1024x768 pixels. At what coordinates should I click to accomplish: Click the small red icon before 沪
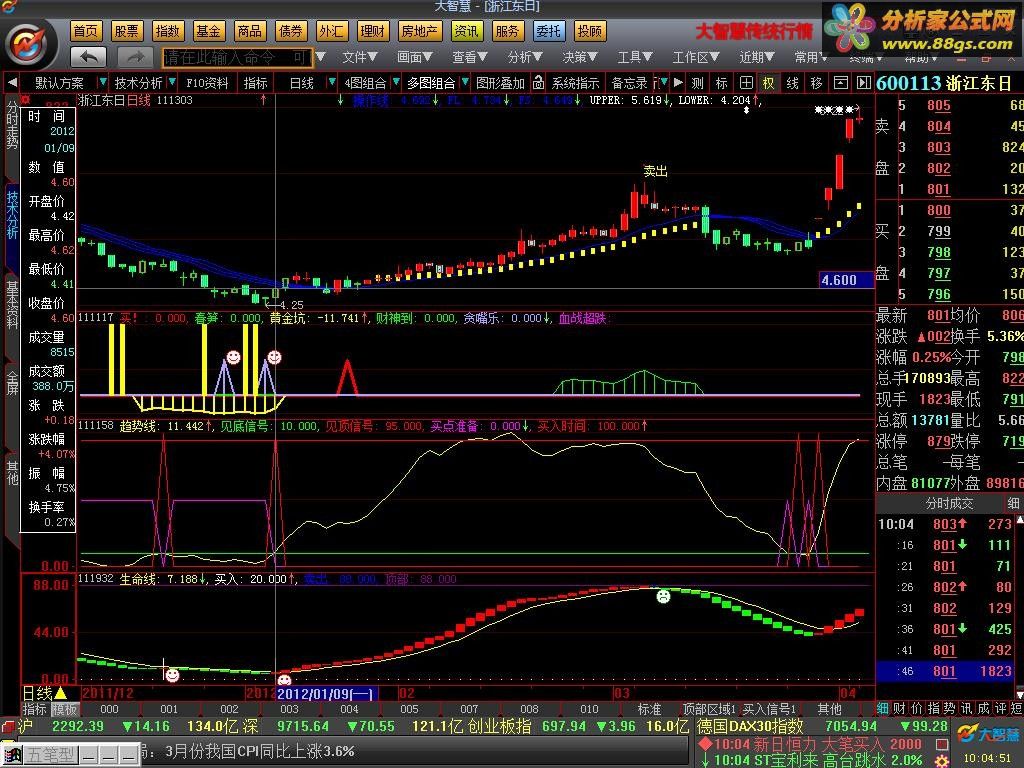pyautogui.click(x=8, y=726)
